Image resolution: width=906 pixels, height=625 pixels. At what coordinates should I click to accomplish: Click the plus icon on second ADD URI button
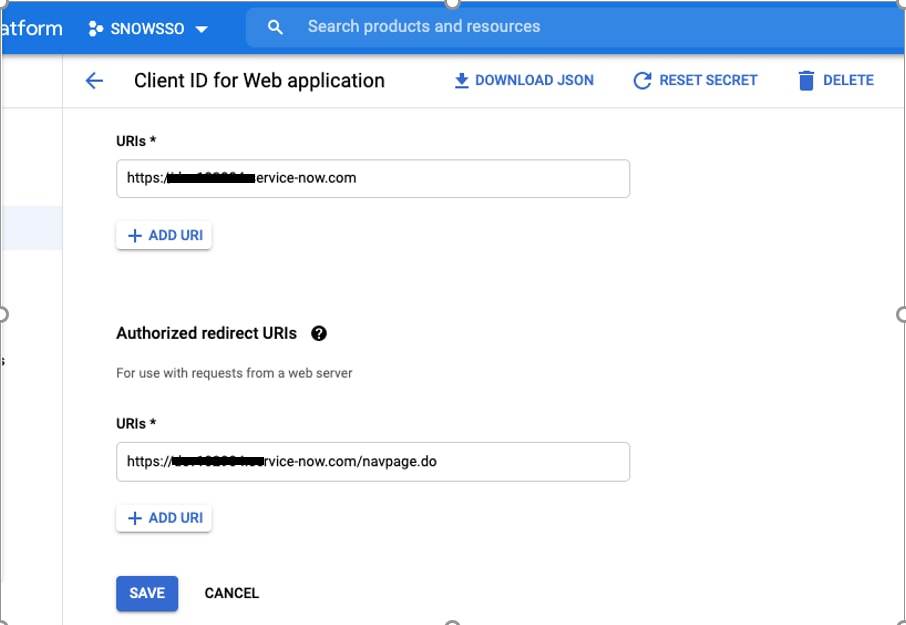tap(133, 518)
